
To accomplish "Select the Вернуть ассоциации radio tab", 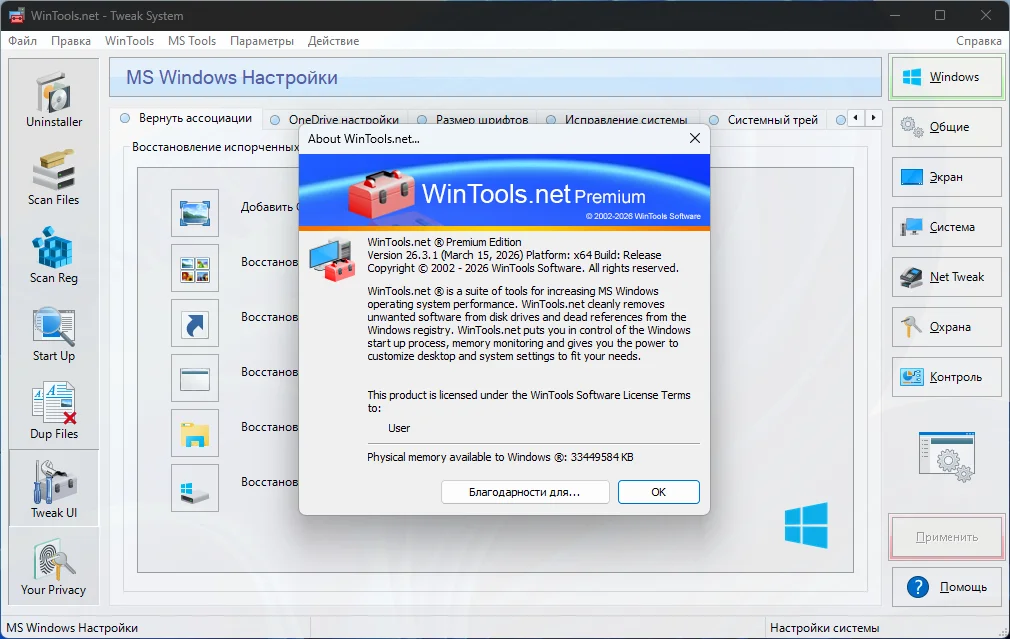I will [186, 118].
